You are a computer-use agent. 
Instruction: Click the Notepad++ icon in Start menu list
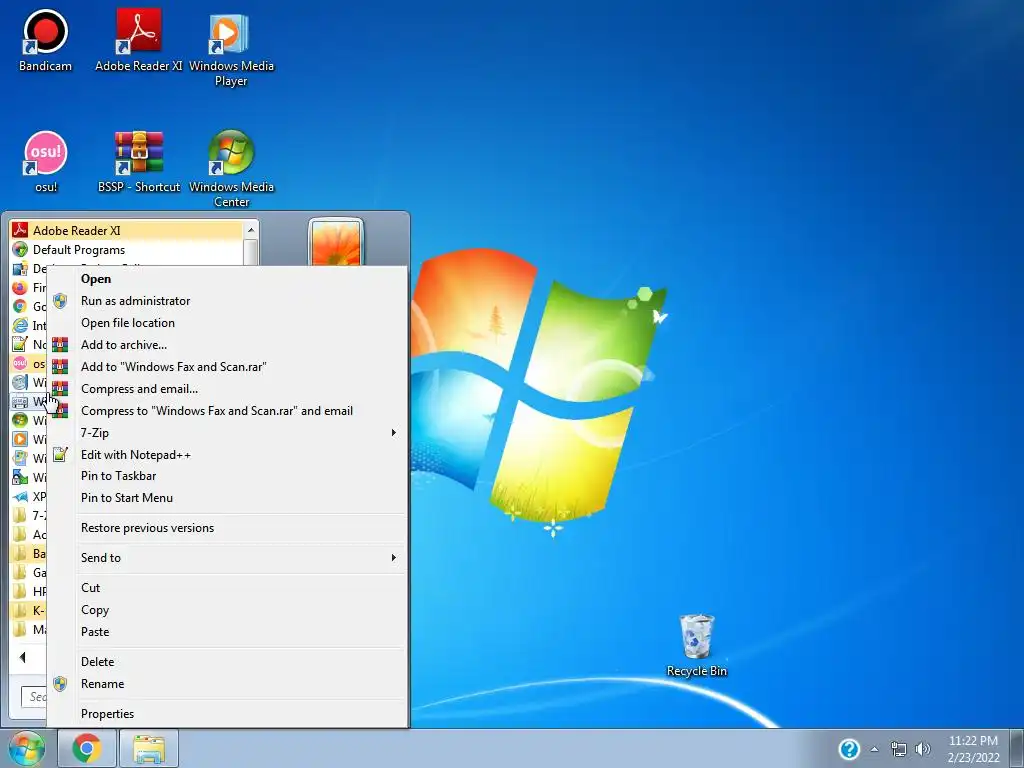tap(20, 344)
